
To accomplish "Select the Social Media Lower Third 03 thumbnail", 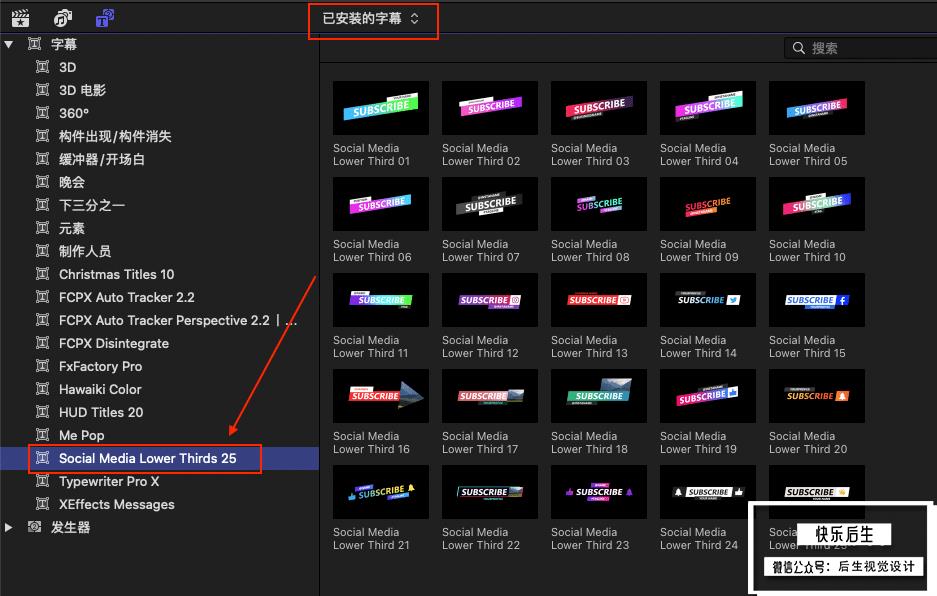I will pos(599,108).
